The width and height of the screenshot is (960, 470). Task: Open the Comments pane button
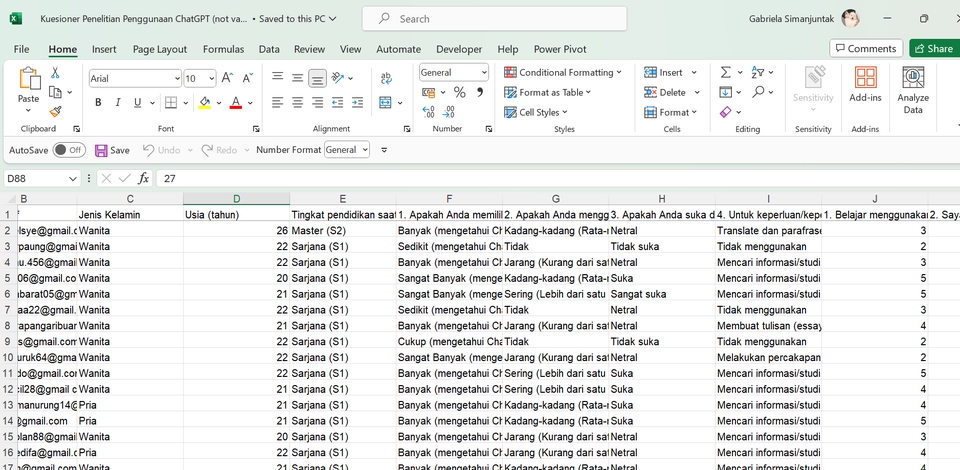pos(866,48)
